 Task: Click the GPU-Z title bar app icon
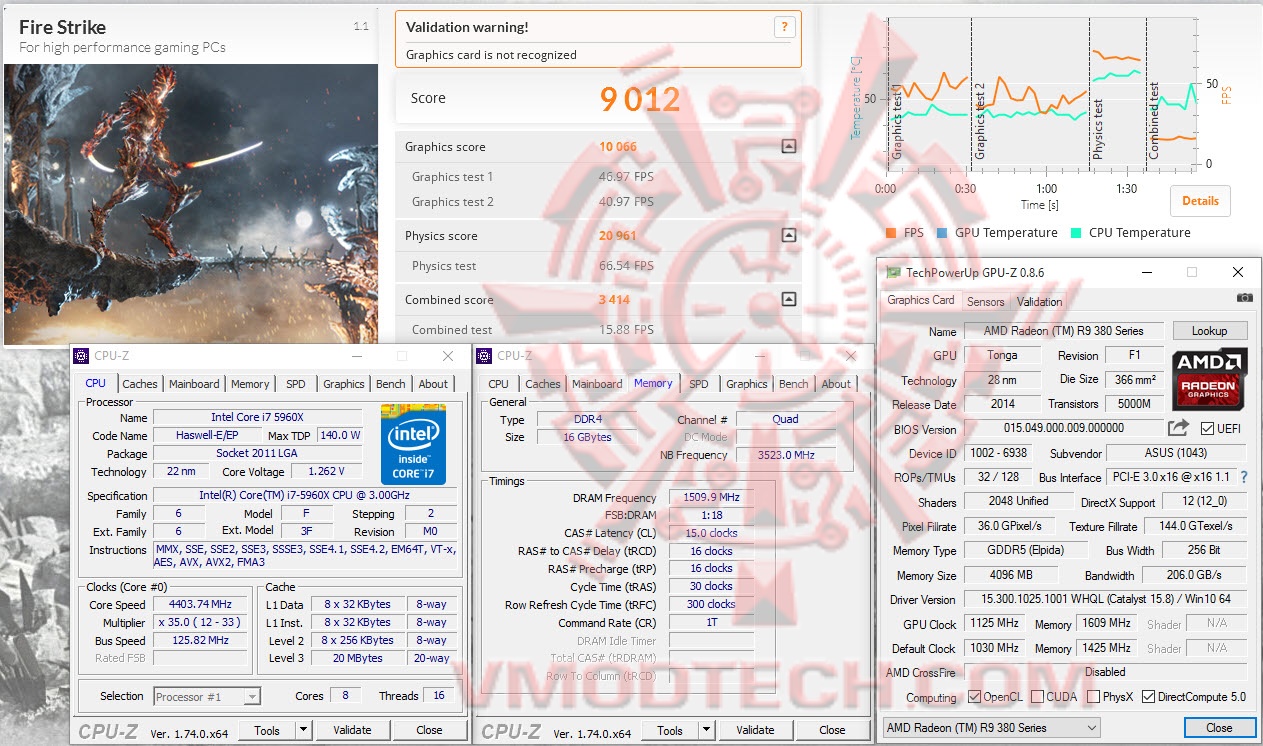[x=893, y=272]
